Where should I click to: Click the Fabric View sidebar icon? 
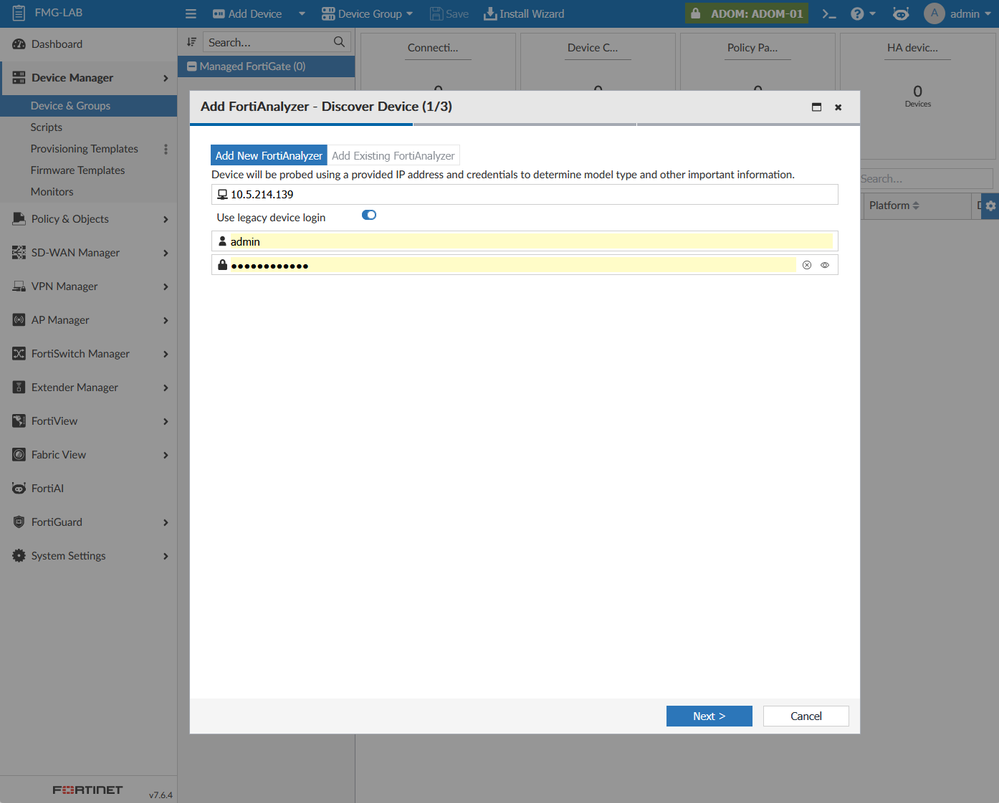(19, 455)
